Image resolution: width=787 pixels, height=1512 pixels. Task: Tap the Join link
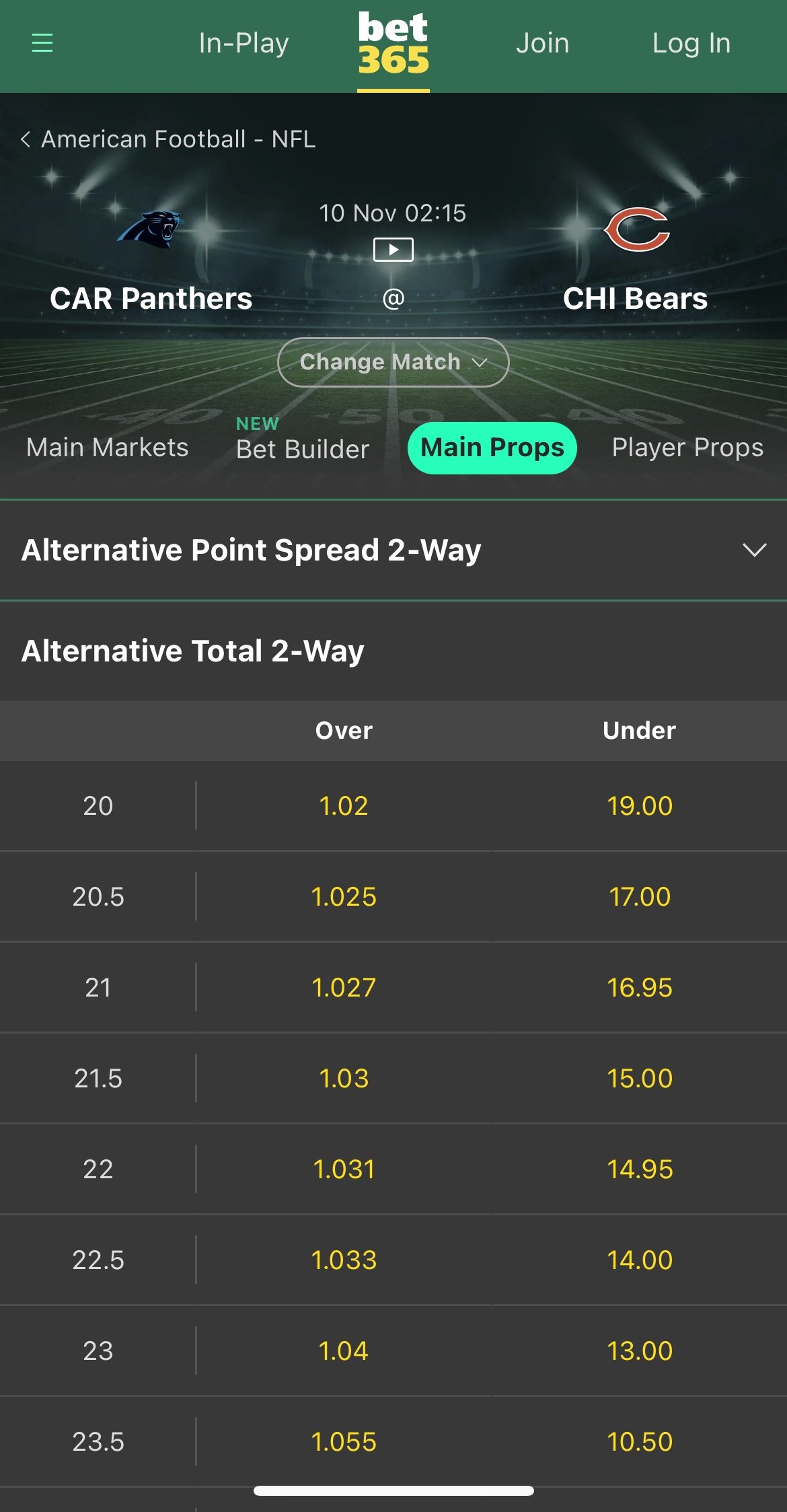[542, 43]
